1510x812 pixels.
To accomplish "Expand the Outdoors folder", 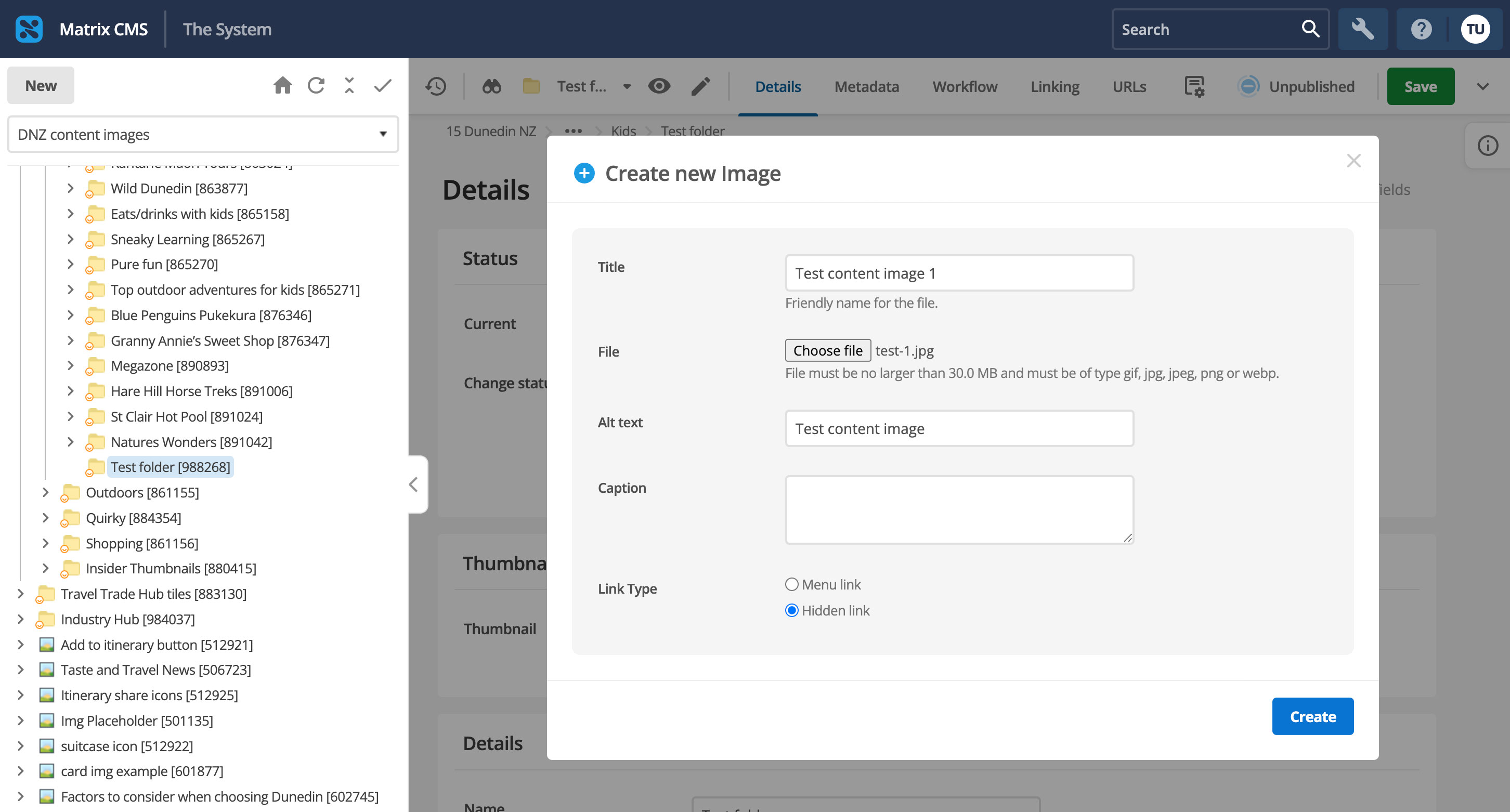I will (x=45, y=493).
